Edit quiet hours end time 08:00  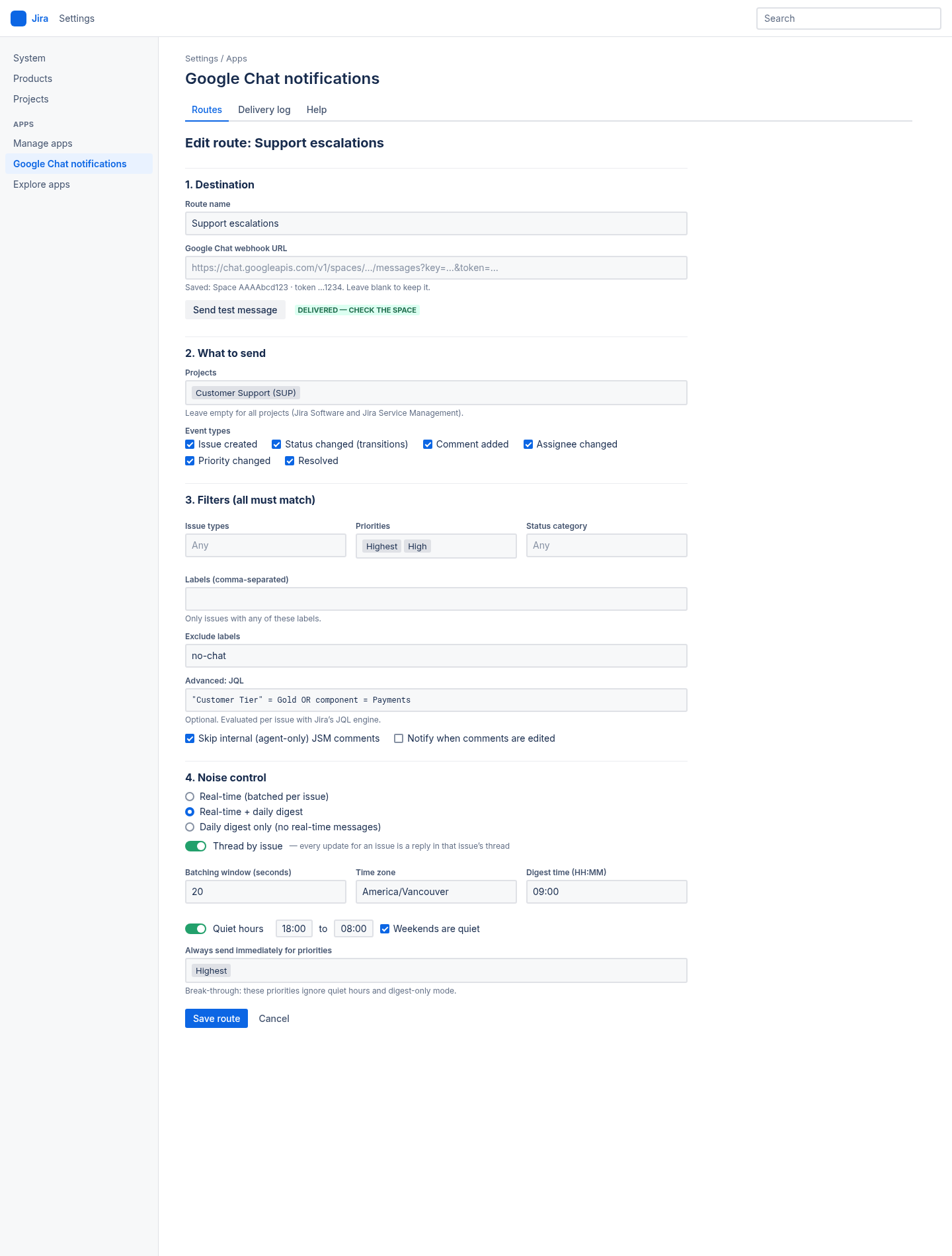coord(354,929)
